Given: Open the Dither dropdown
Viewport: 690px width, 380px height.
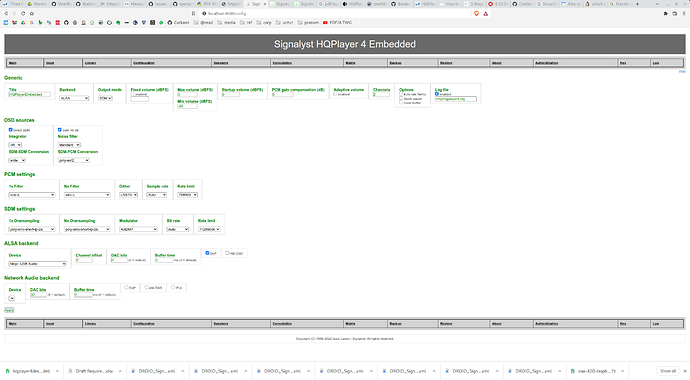Looking at the screenshot, I should click(x=128, y=195).
